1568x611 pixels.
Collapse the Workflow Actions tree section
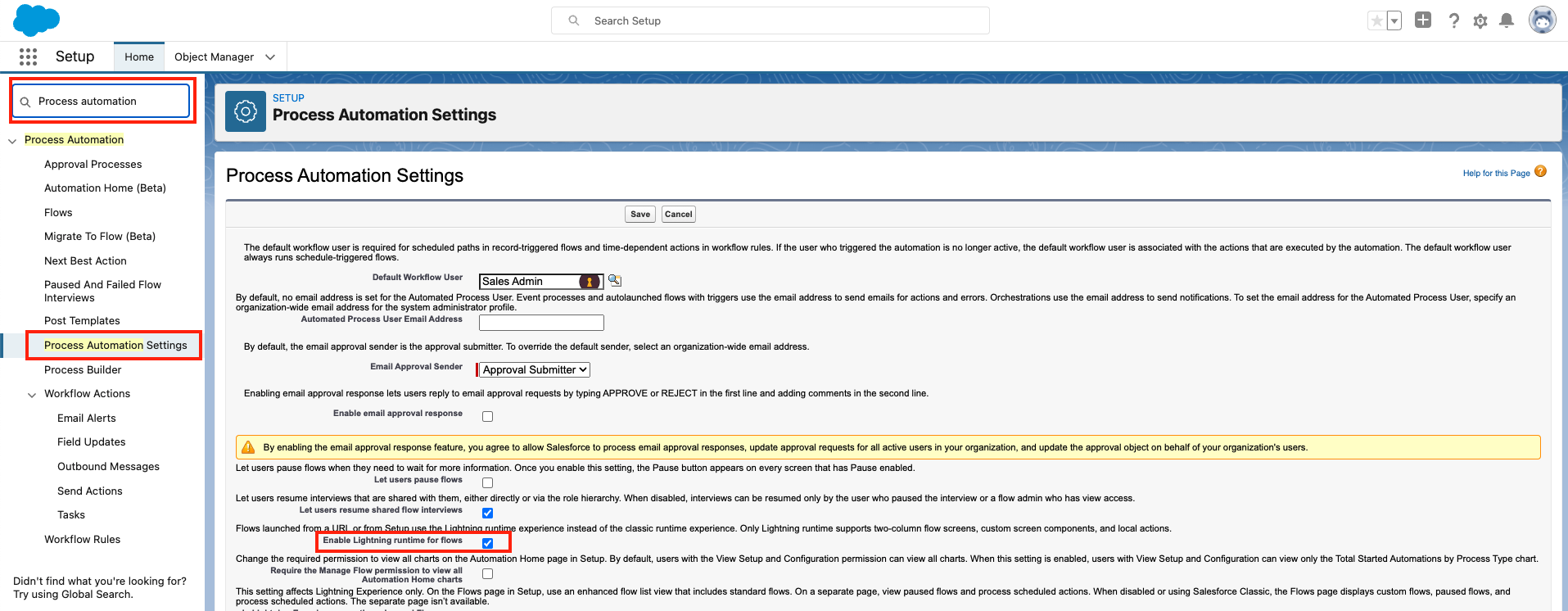[32, 395]
